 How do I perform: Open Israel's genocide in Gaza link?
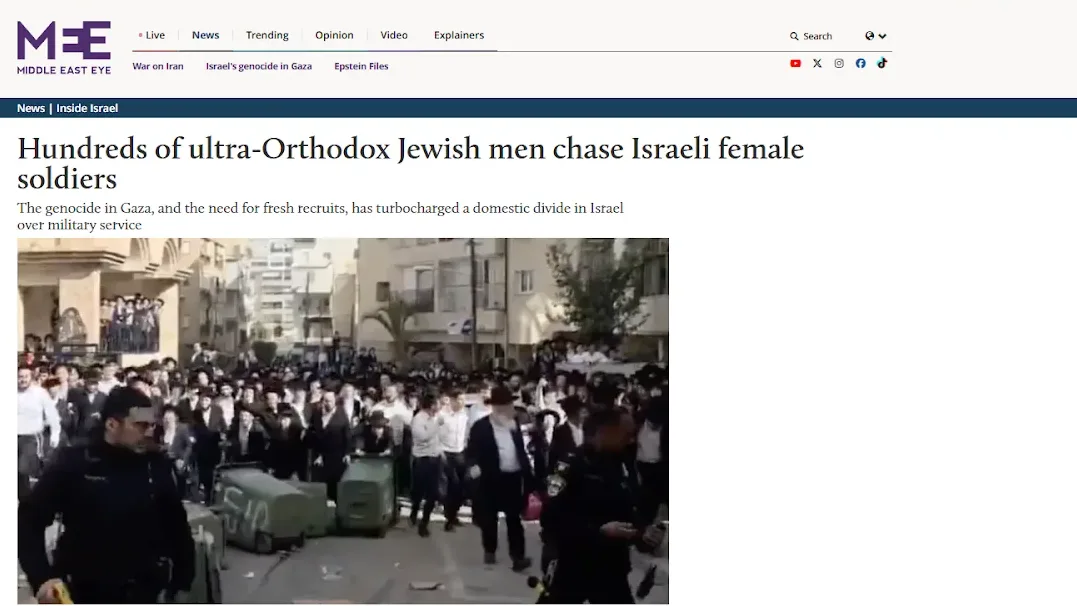coord(259,66)
